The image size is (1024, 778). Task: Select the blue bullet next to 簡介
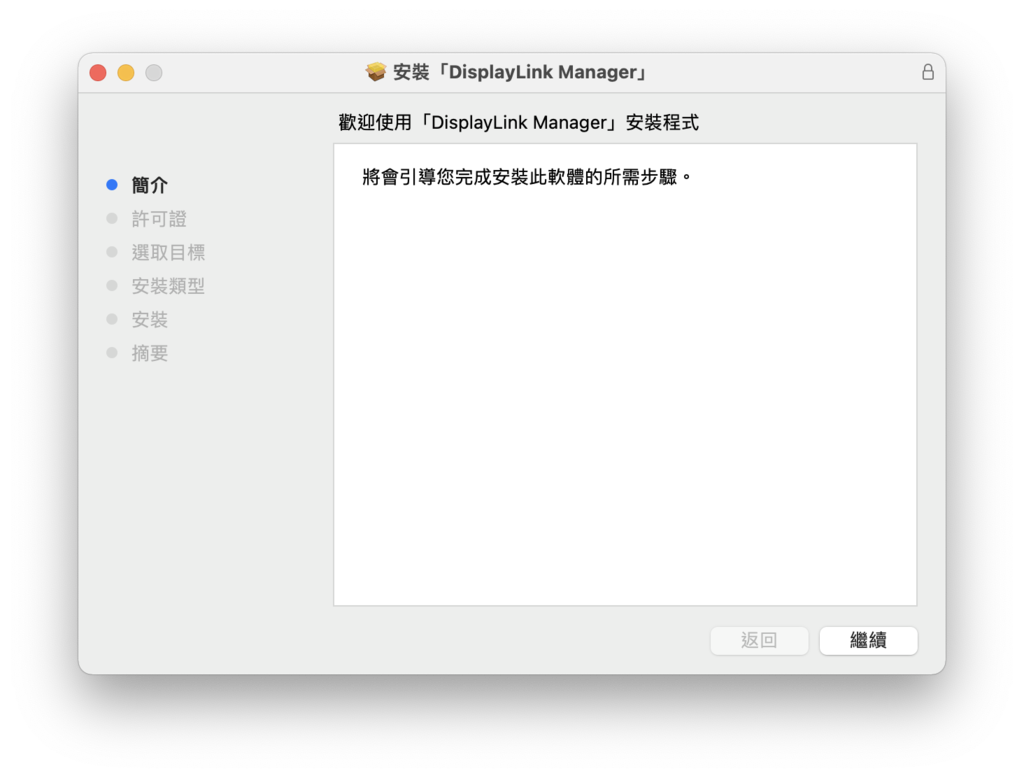point(112,184)
